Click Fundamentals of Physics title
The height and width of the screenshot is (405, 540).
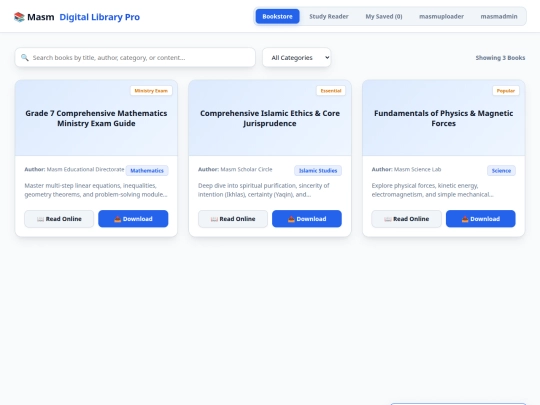click(444, 118)
